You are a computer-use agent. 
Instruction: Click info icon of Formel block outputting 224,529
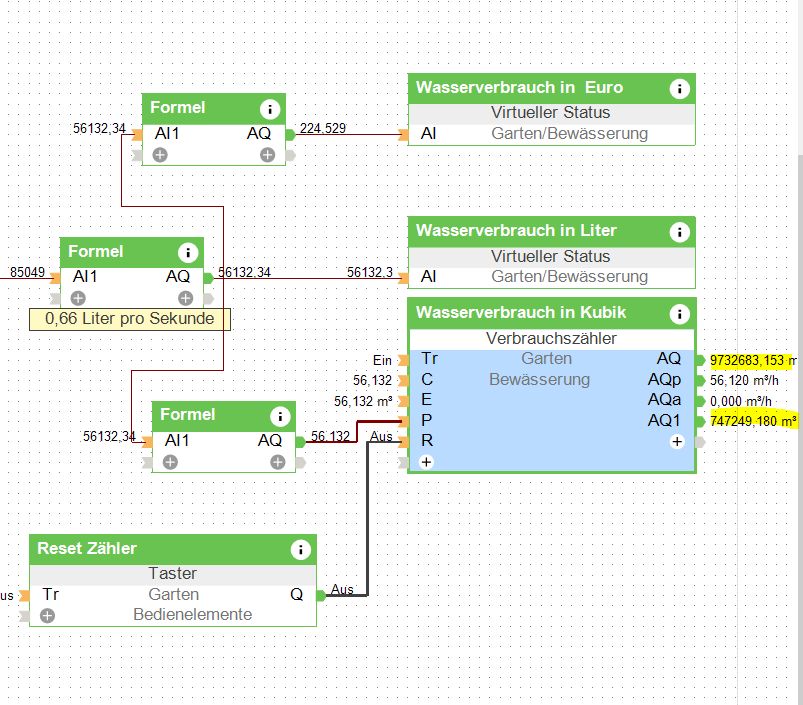point(269,109)
